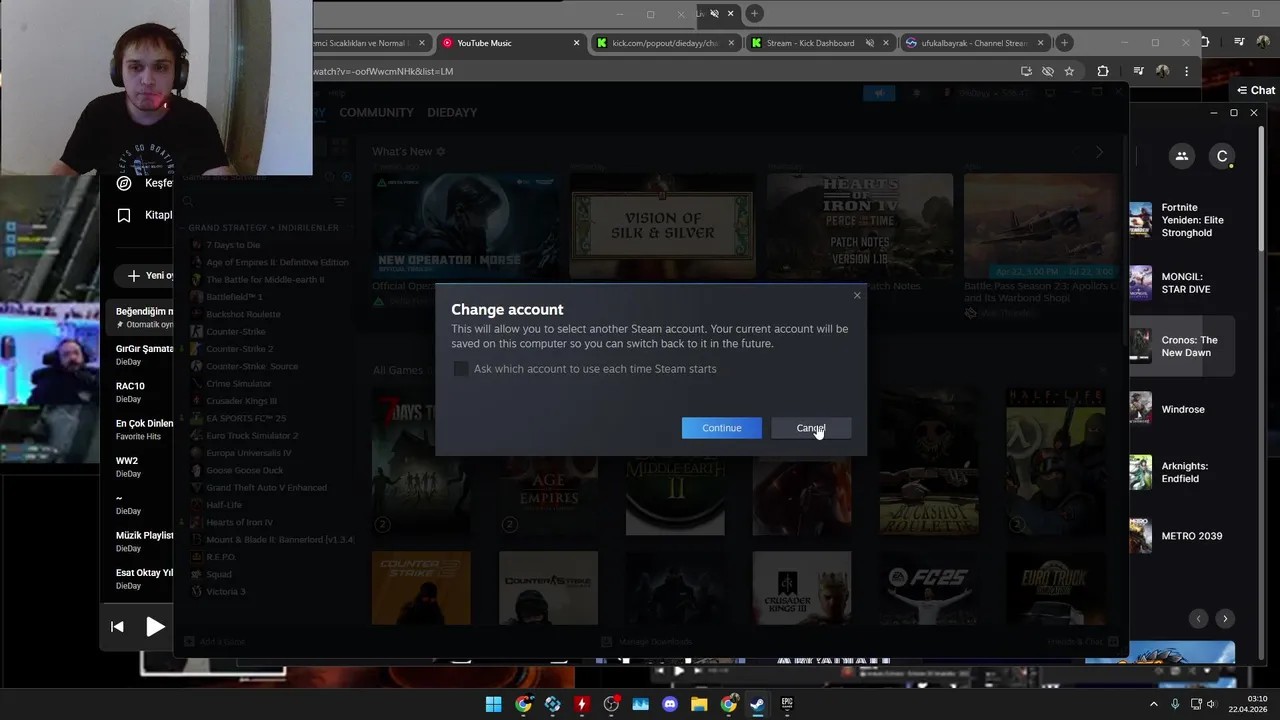Open Fortnite Yeniden: Elite Stronghold entry
The image size is (1280, 720).
pyautogui.click(x=1182, y=220)
